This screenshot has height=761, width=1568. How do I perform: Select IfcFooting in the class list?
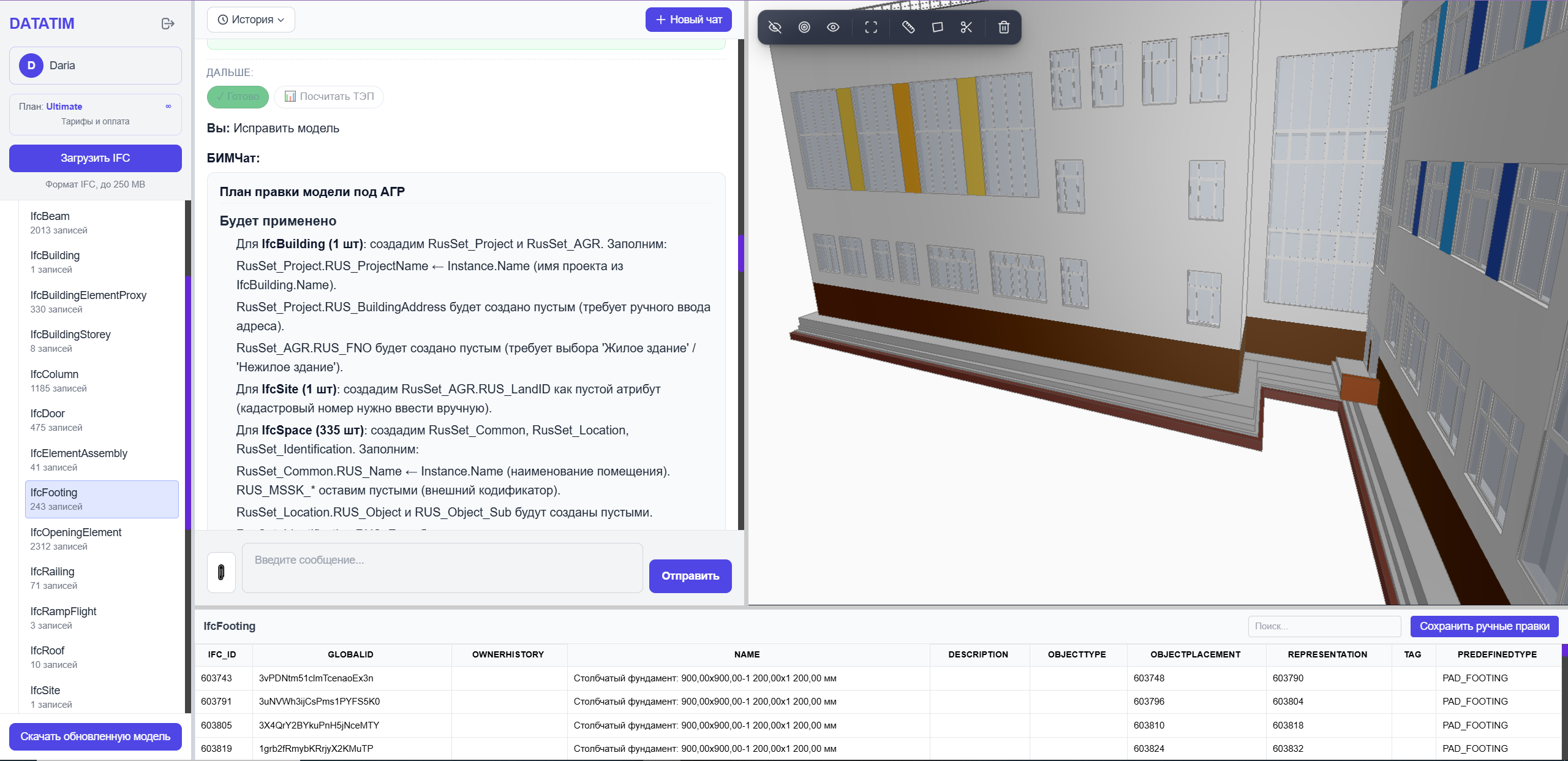click(x=102, y=499)
